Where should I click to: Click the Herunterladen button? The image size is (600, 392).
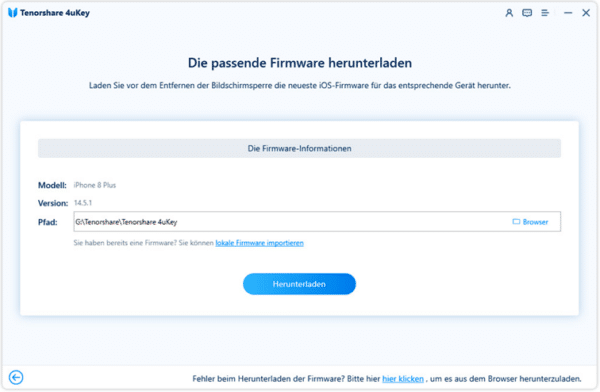pos(299,284)
